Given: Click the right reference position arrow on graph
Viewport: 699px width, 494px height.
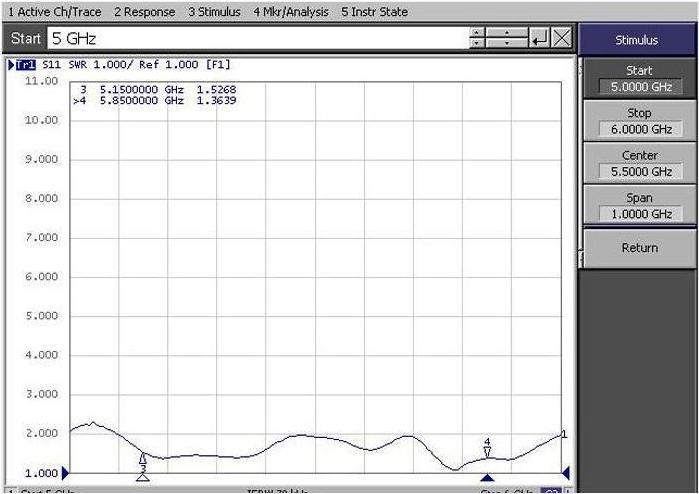Looking at the screenshot, I should point(565,472).
